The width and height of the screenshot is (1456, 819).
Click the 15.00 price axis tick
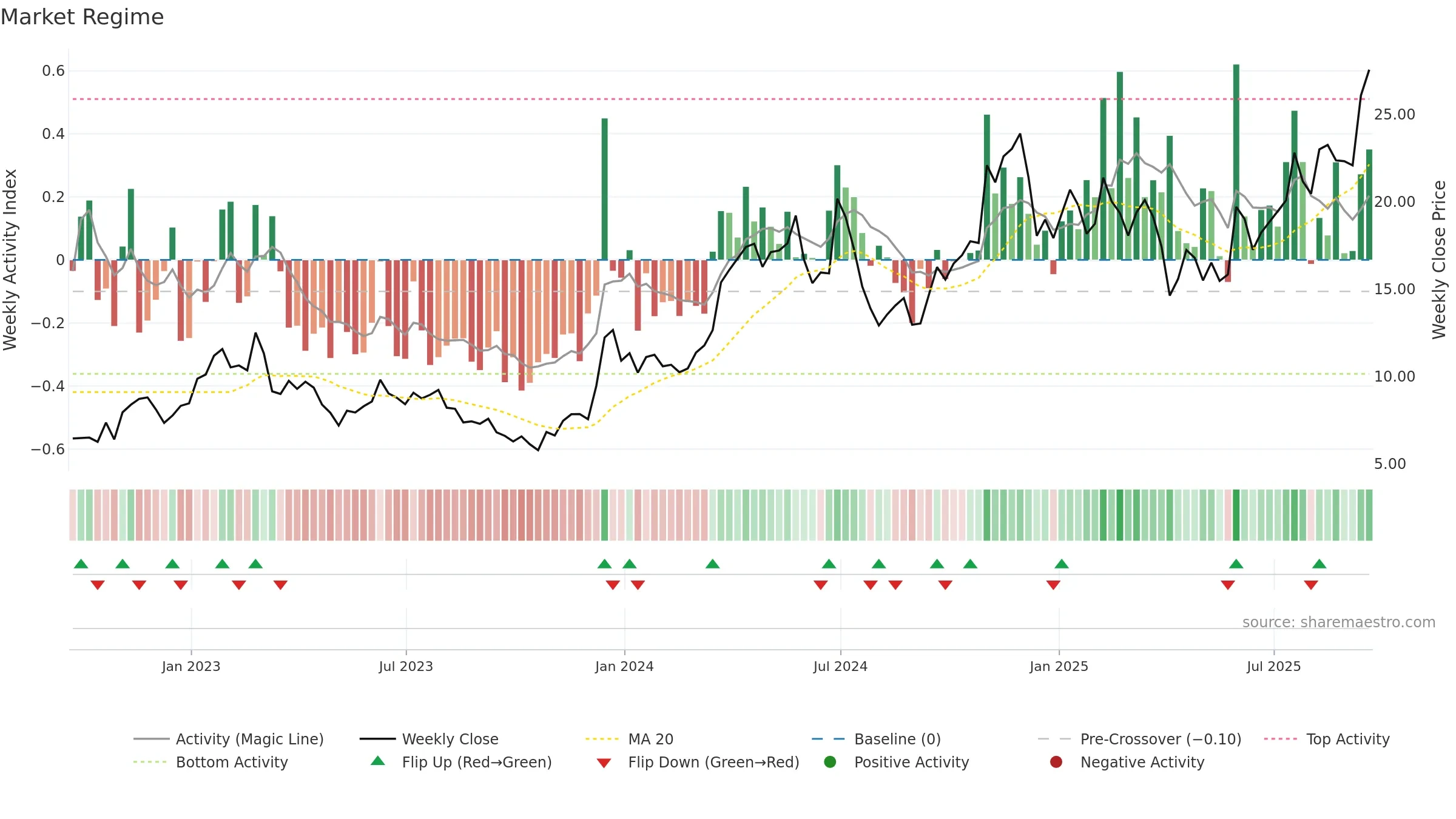click(1395, 289)
